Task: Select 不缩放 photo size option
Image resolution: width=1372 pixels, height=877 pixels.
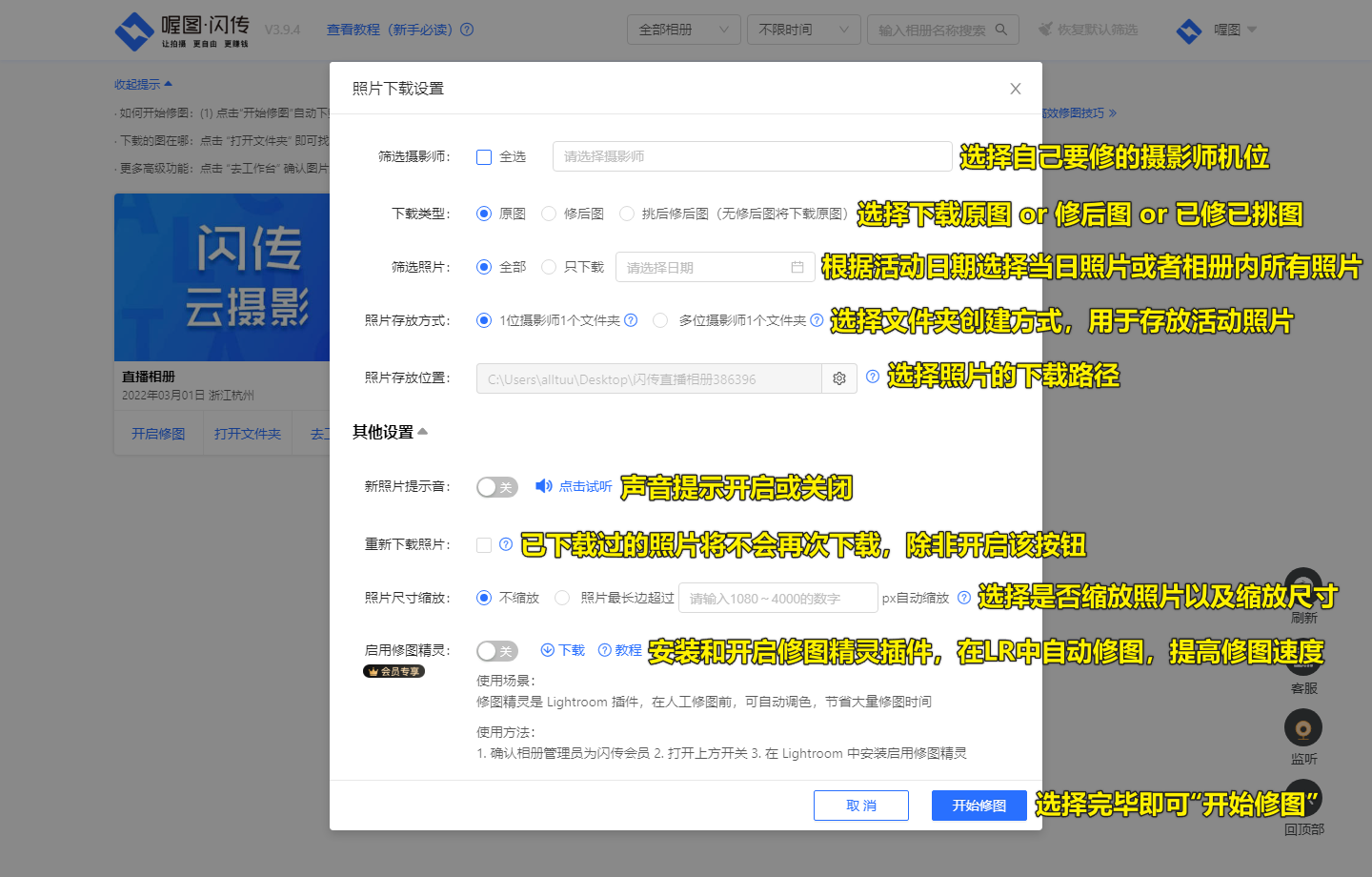Action: point(484,598)
